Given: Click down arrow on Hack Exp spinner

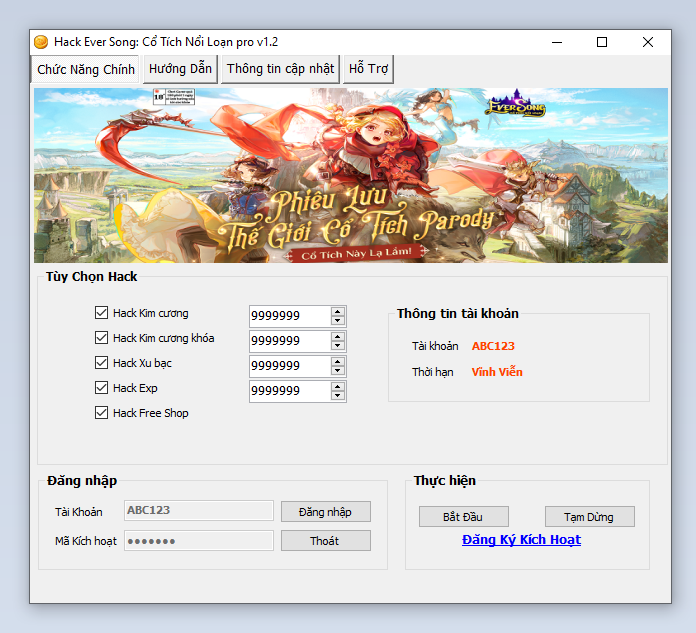Looking at the screenshot, I should [x=338, y=396].
